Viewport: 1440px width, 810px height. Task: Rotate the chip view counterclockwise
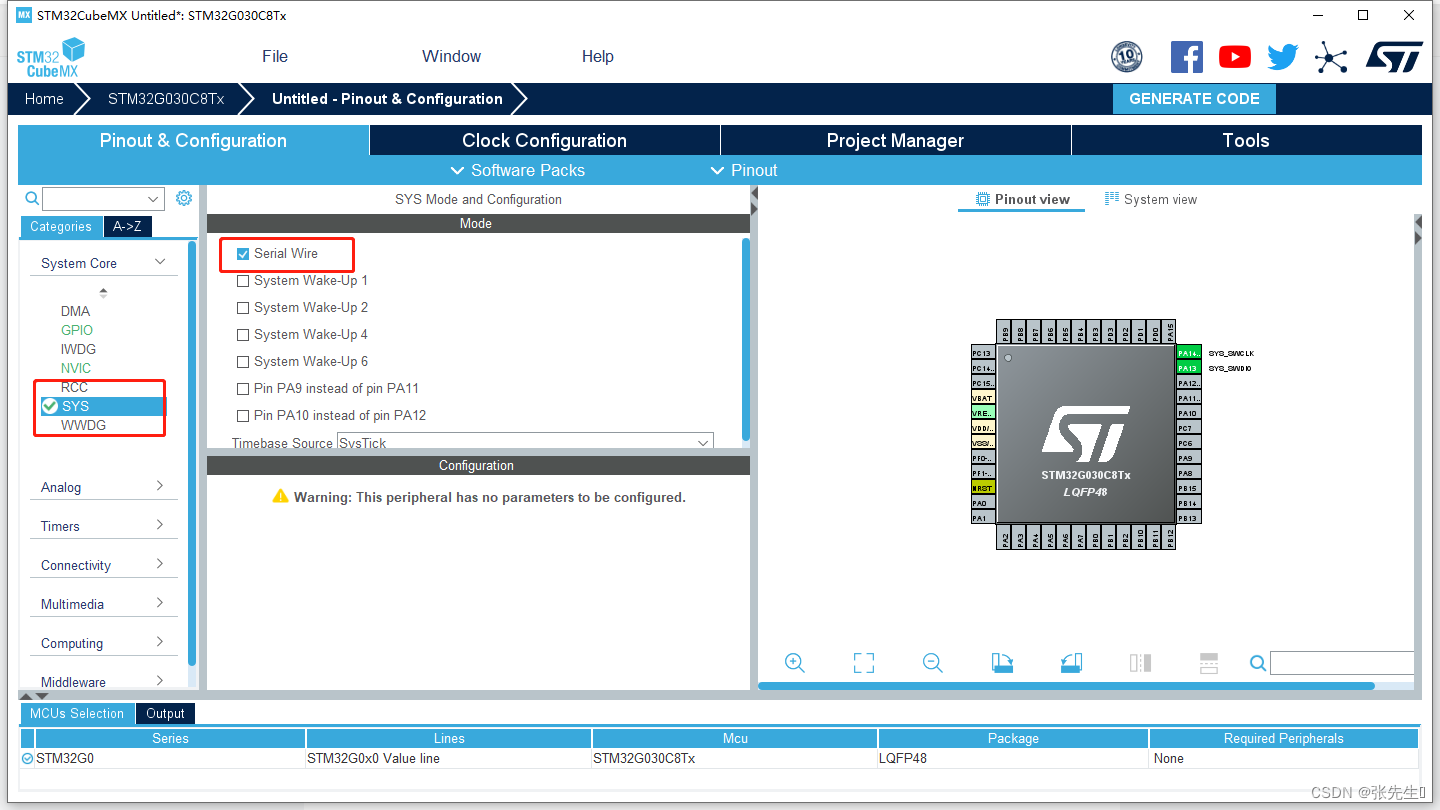pyautogui.click(x=1071, y=662)
